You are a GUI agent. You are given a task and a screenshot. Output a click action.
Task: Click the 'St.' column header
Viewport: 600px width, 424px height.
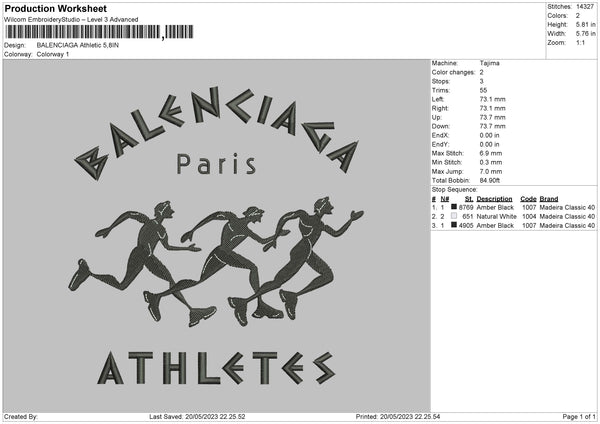click(x=469, y=199)
